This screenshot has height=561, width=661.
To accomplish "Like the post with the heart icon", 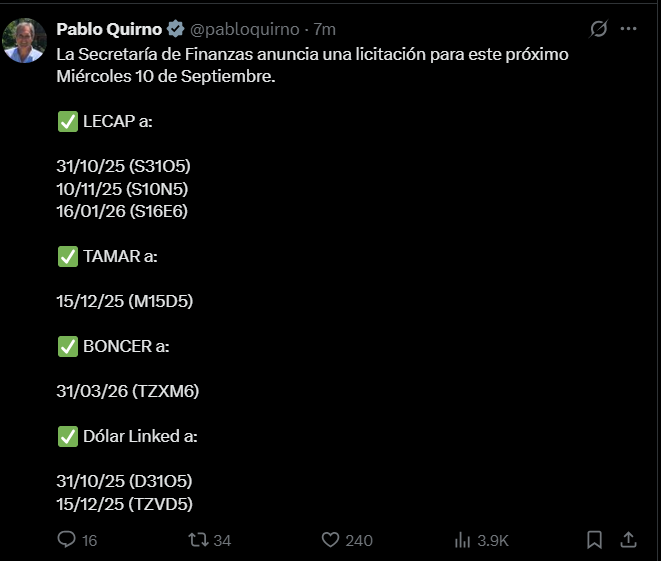I will [331, 540].
